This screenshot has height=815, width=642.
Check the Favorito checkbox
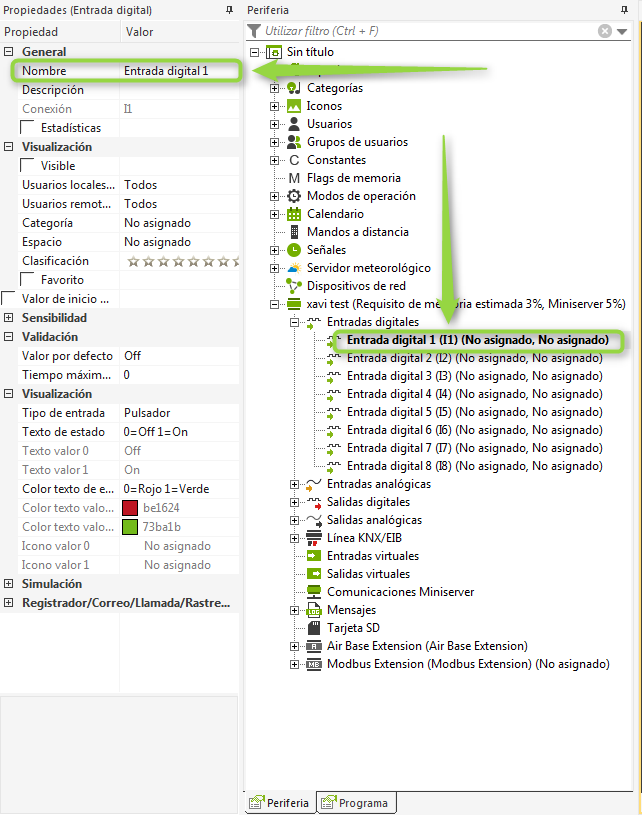(x=28, y=280)
